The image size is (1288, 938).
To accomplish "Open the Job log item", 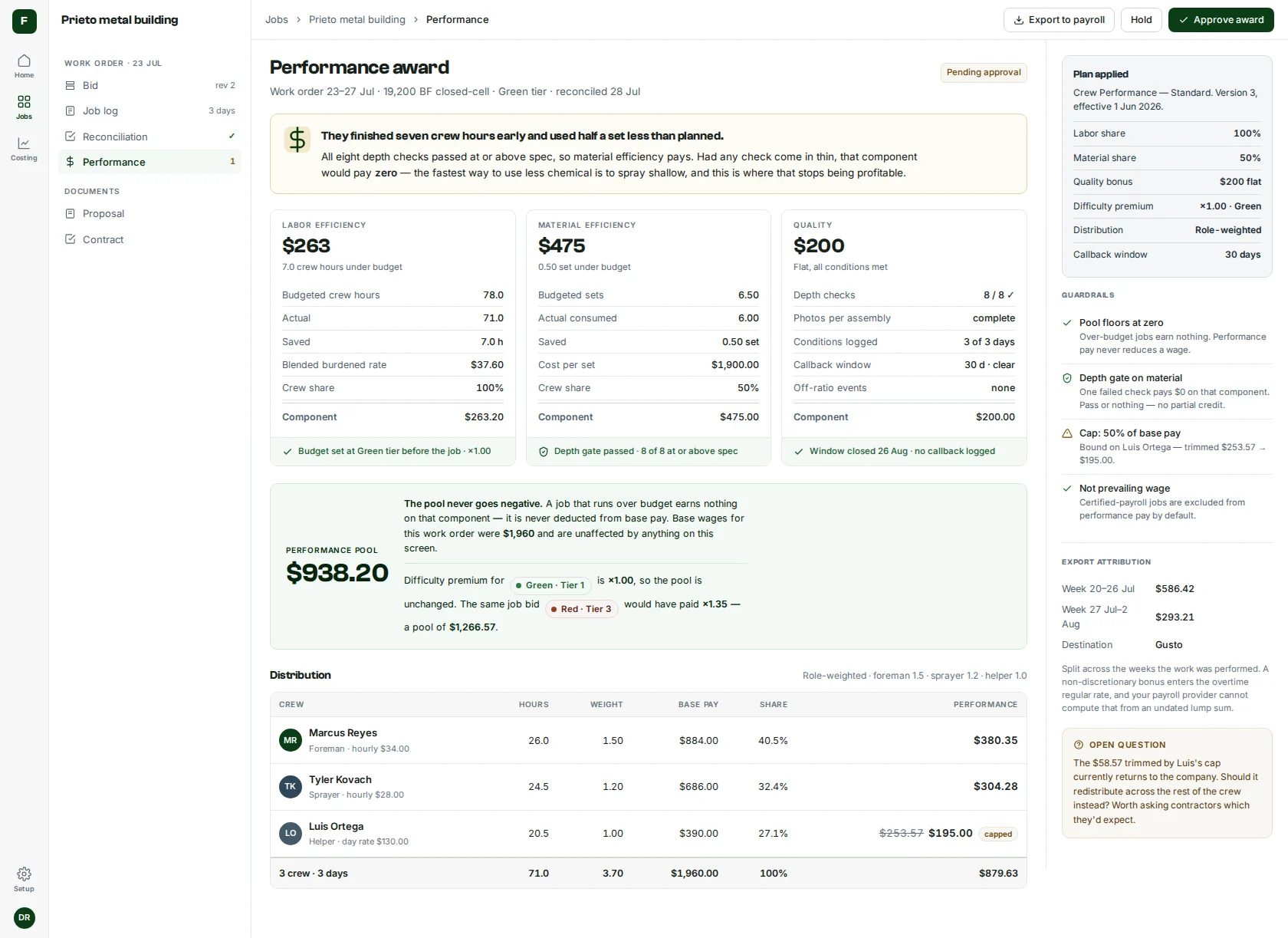I will click(150, 110).
